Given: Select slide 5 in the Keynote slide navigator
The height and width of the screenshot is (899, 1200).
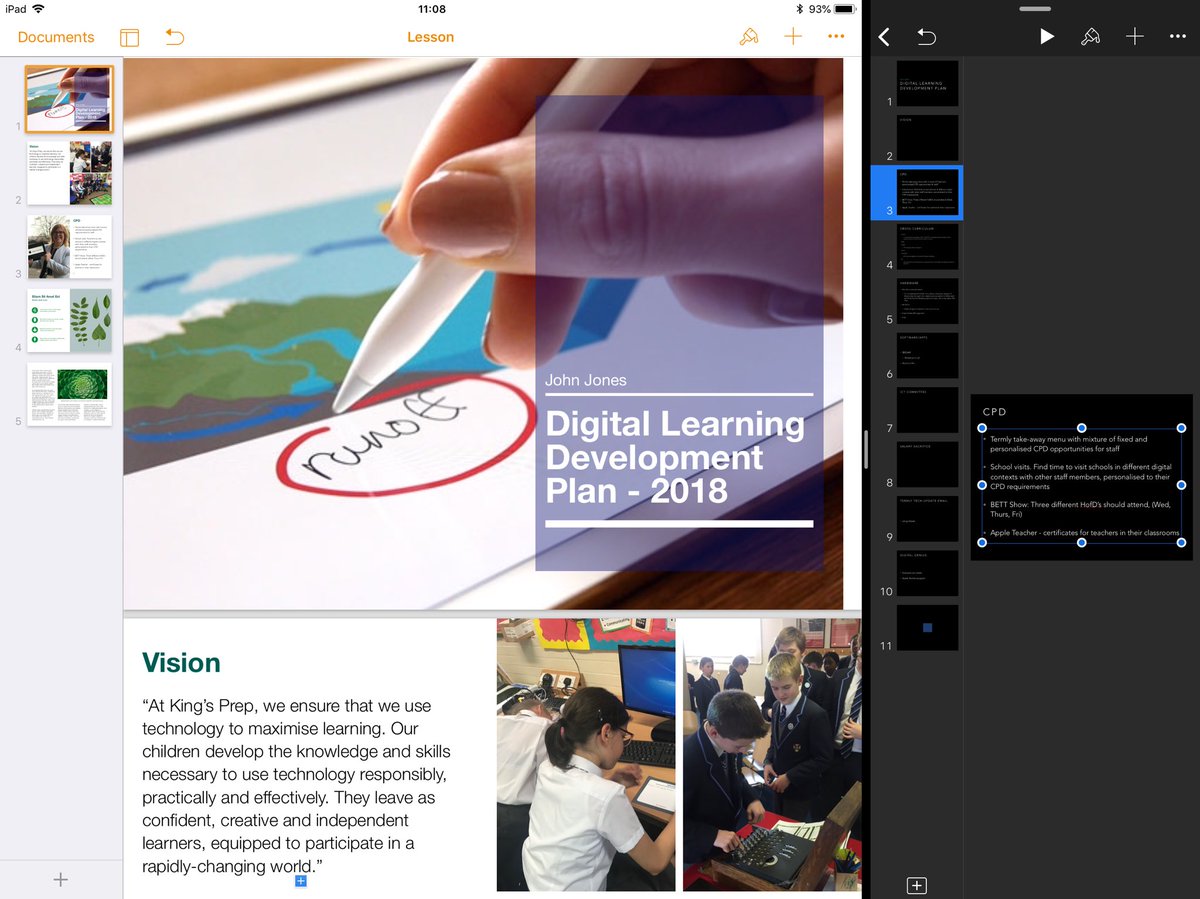Looking at the screenshot, I should point(927,300).
